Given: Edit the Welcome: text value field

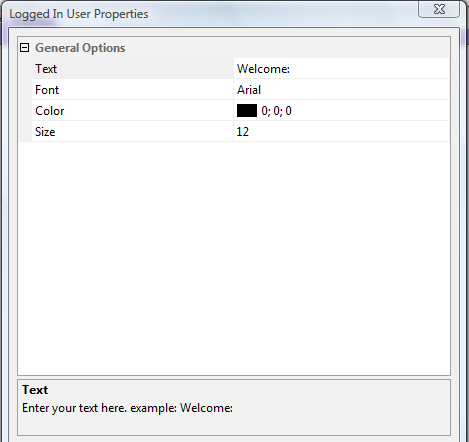Looking at the screenshot, I should pyautogui.click(x=342, y=69).
